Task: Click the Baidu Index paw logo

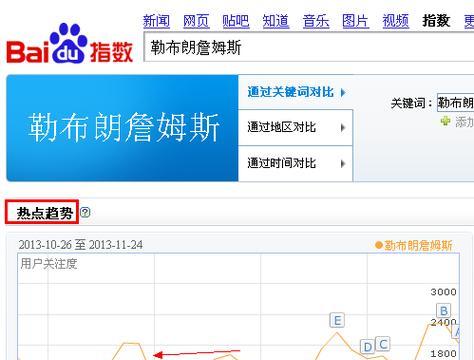Action: click(x=70, y=43)
